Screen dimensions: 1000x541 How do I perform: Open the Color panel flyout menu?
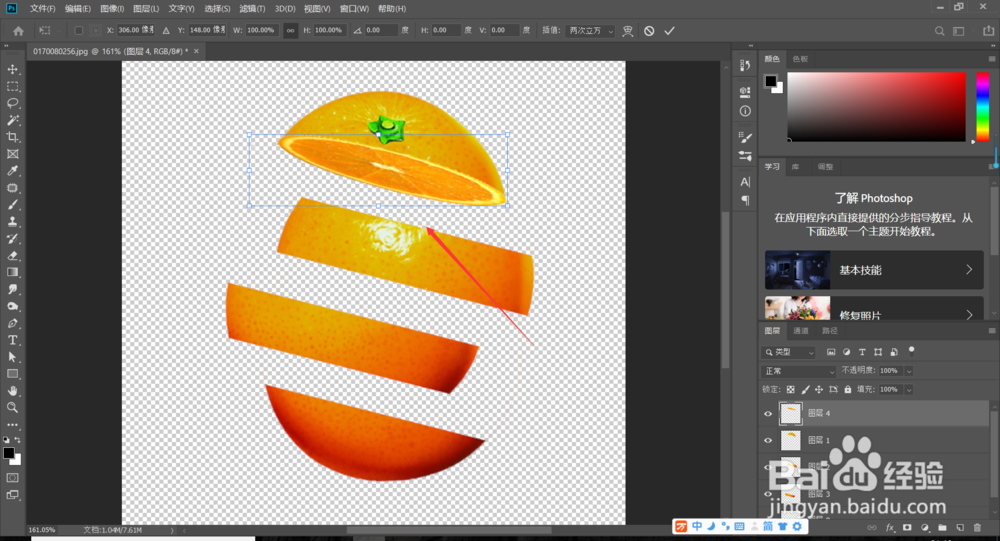[992, 59]
